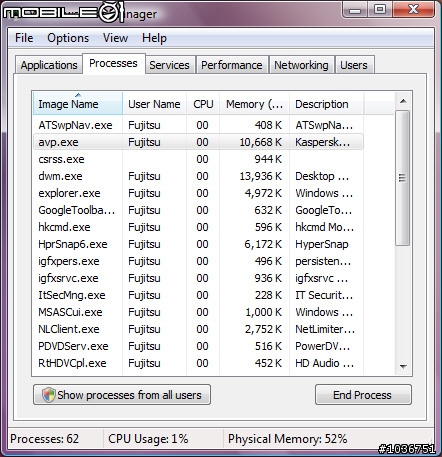Select the NLClient.exe process
Screen dimensions: 442x457
point(198,329)
